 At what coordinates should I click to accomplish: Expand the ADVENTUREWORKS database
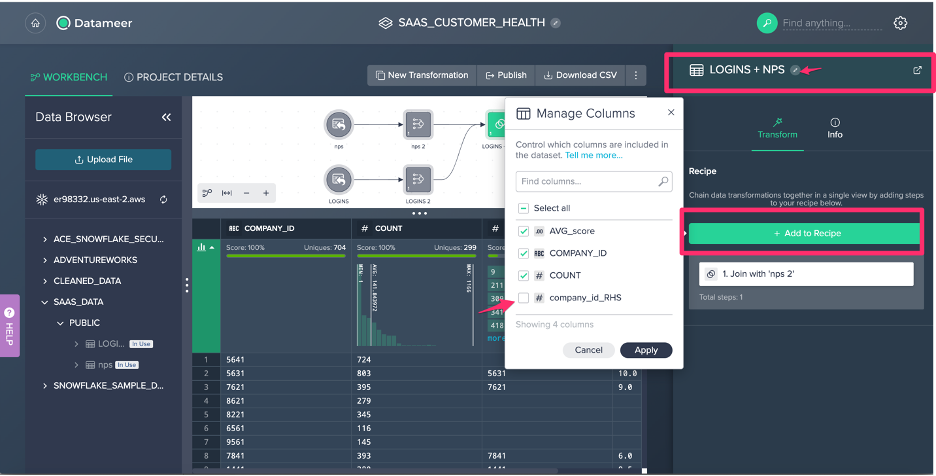pos(45,260)
